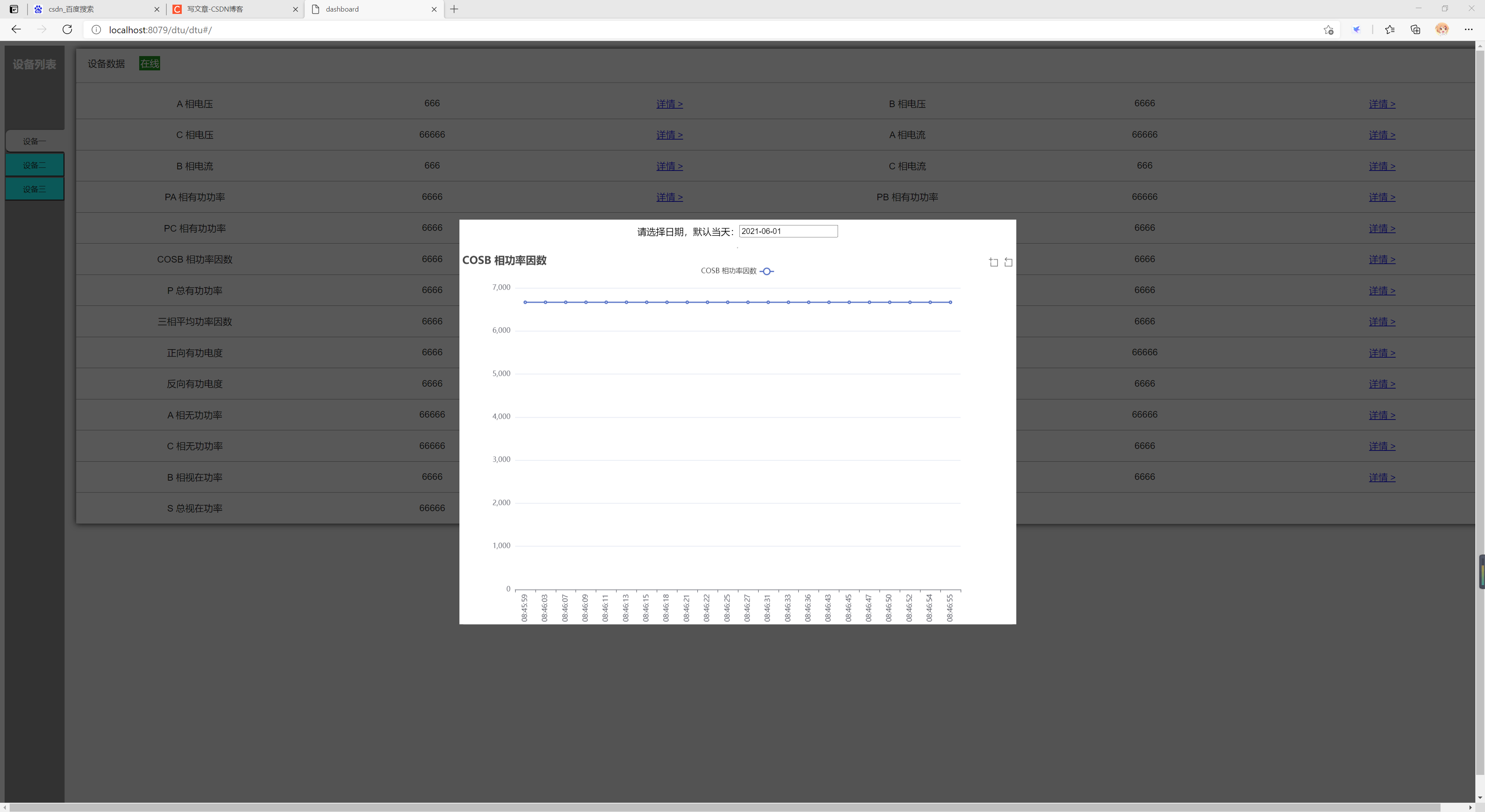The width and height of the screenshot is (1485, 812).
Task: Click the chart zoom reset icon
Action: coord(1008,262)
